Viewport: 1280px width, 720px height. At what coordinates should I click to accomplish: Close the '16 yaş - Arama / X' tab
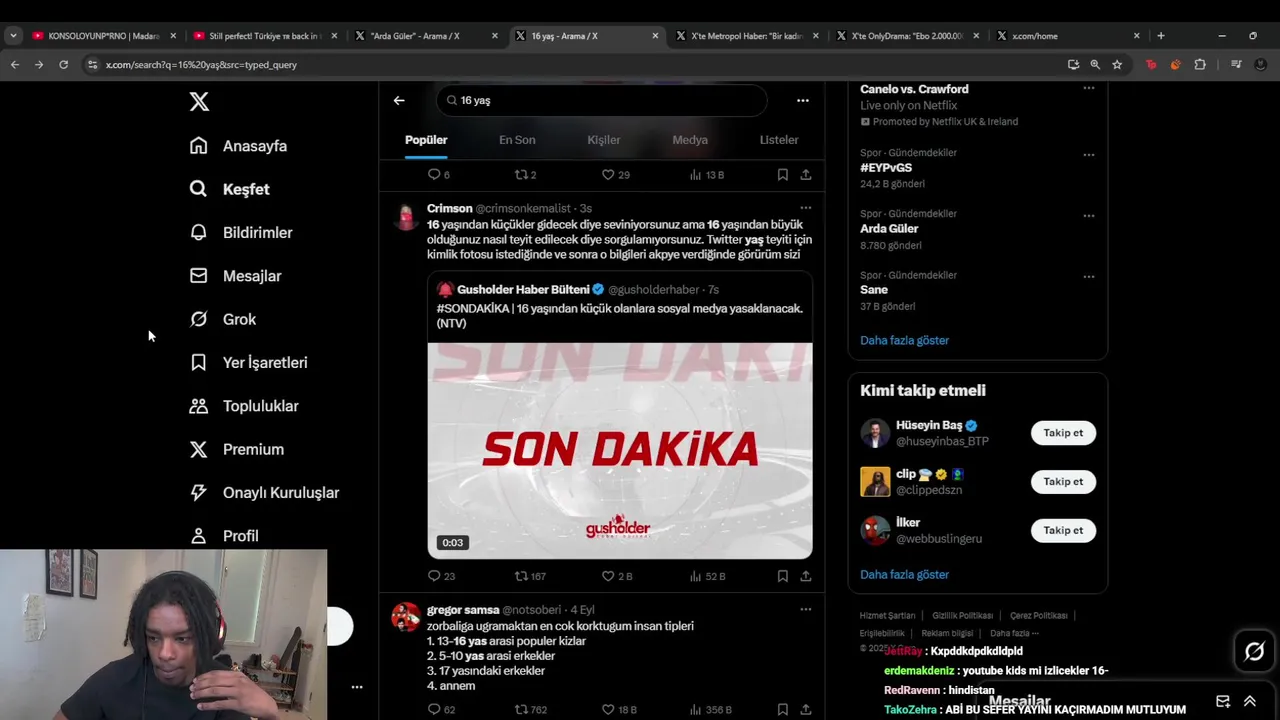pos(655,36)
